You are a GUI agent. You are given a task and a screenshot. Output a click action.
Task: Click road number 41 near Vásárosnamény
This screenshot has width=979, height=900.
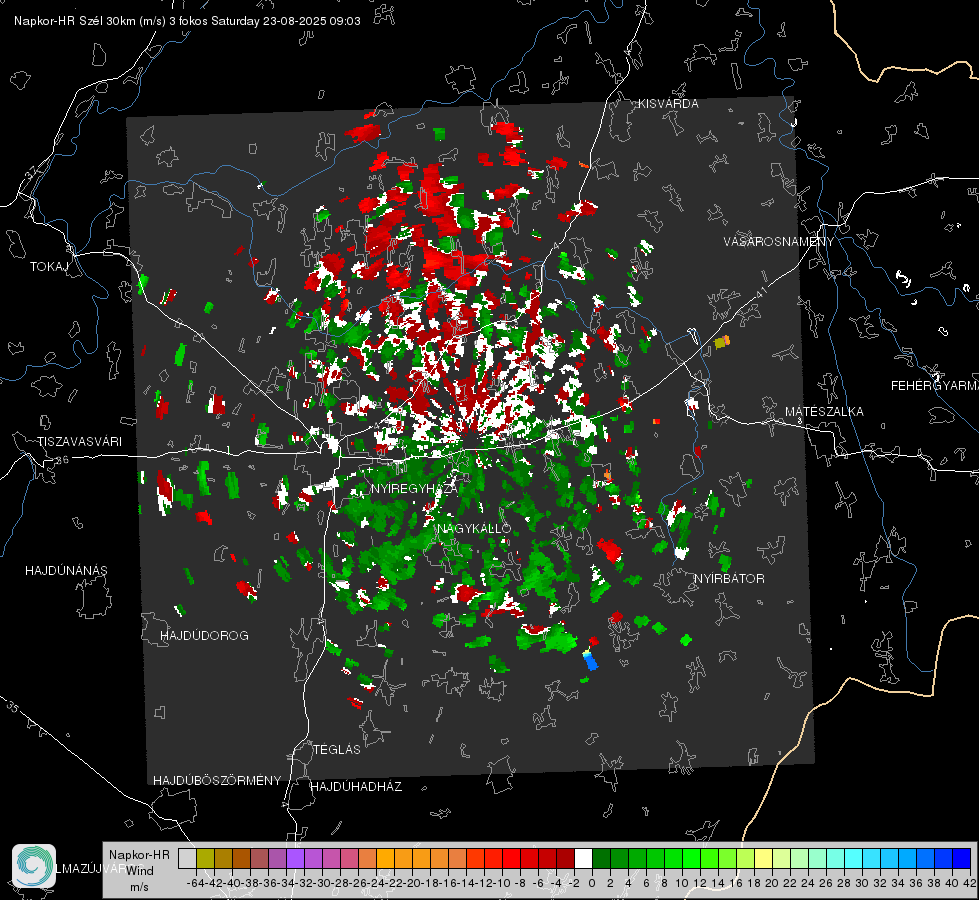coord(760,292)
